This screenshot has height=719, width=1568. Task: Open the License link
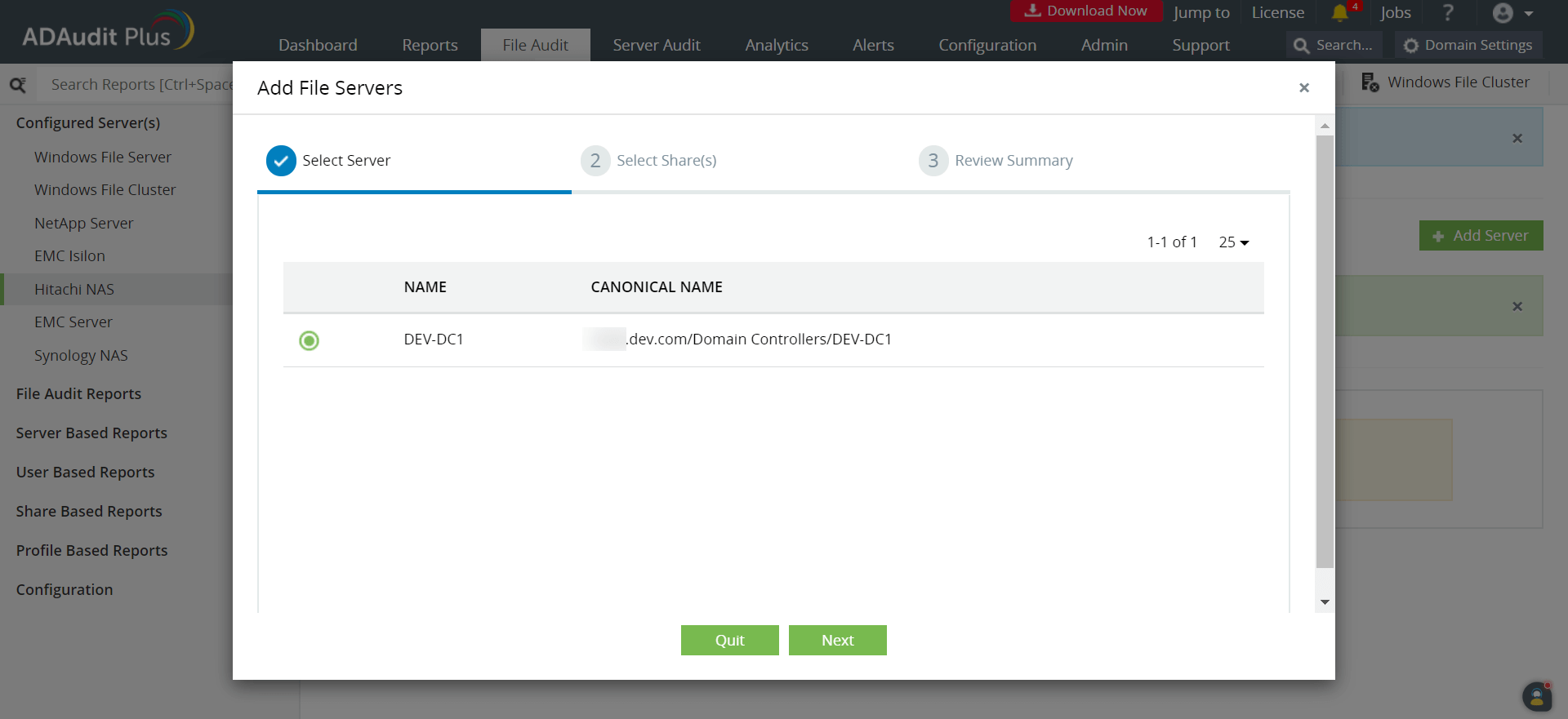(x=1278, y=12)
